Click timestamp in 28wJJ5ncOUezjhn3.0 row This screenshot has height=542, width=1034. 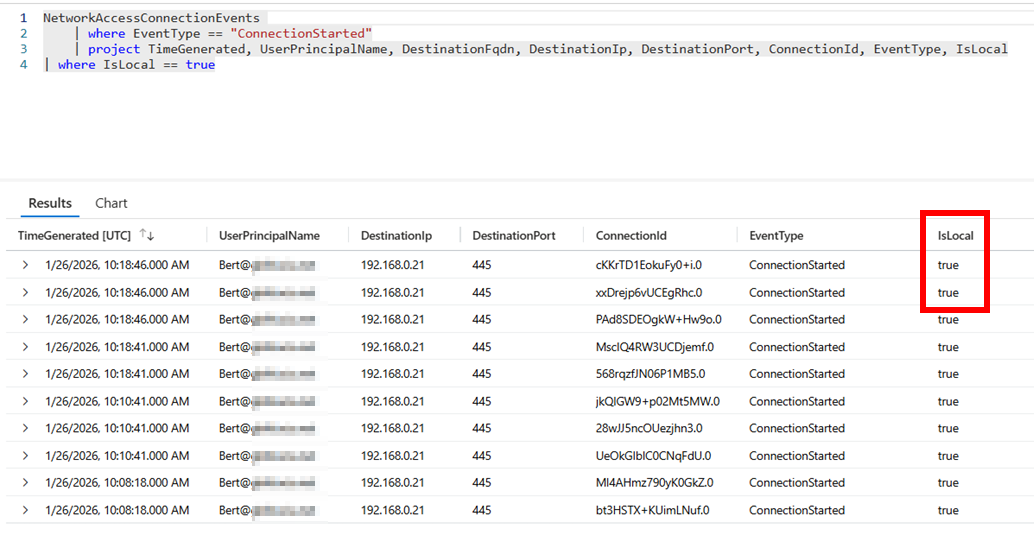tap(117, 429)
